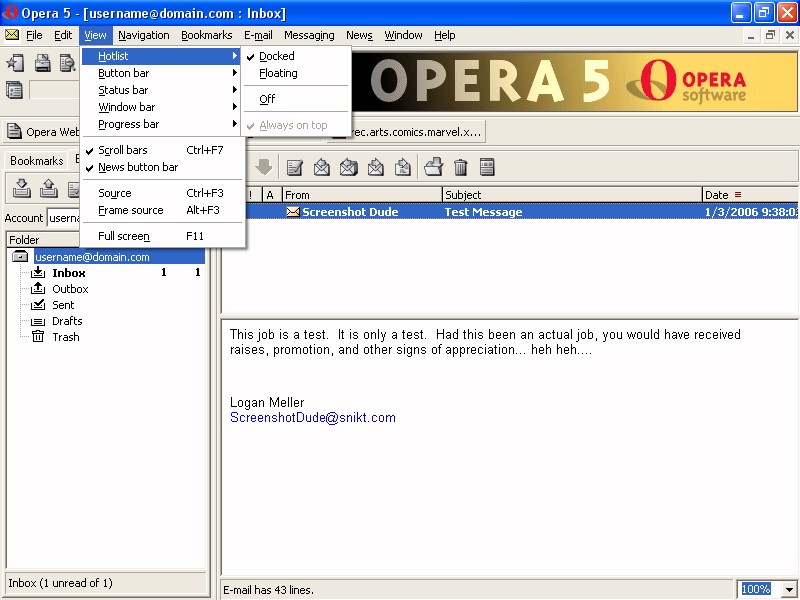Open the Messaging menu
Image resolution: width=800 pixels, height=600 pixels.
pos(309,35)
